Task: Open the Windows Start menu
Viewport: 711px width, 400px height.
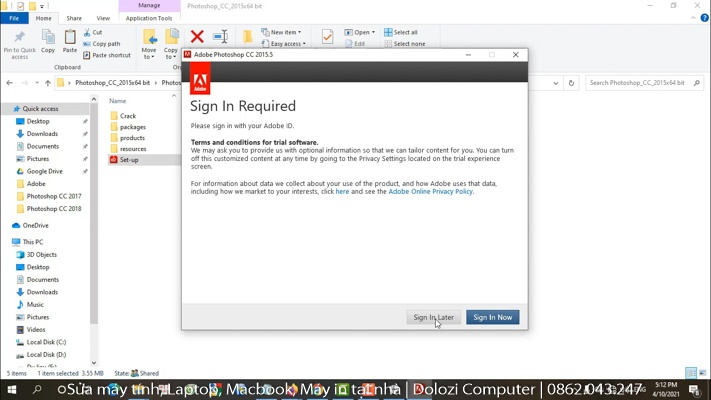Action: click(9, 389)
